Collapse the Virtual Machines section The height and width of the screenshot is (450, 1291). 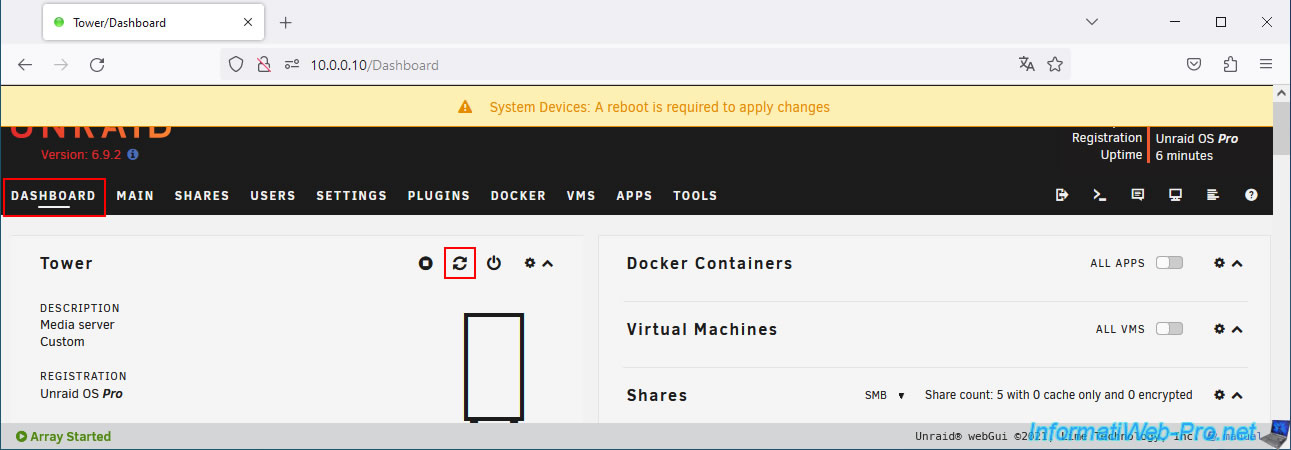coord(1237,330)
